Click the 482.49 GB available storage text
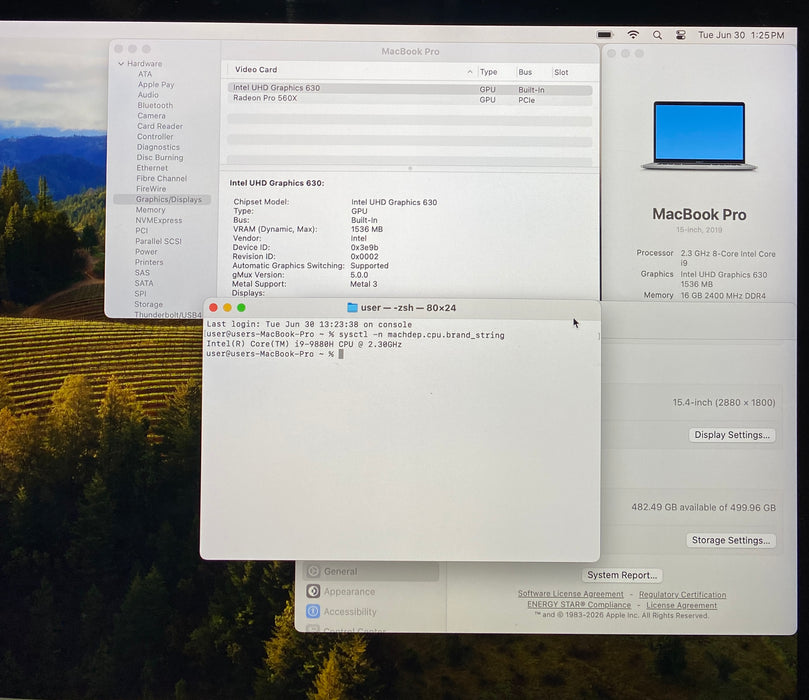 click(703, 508)
